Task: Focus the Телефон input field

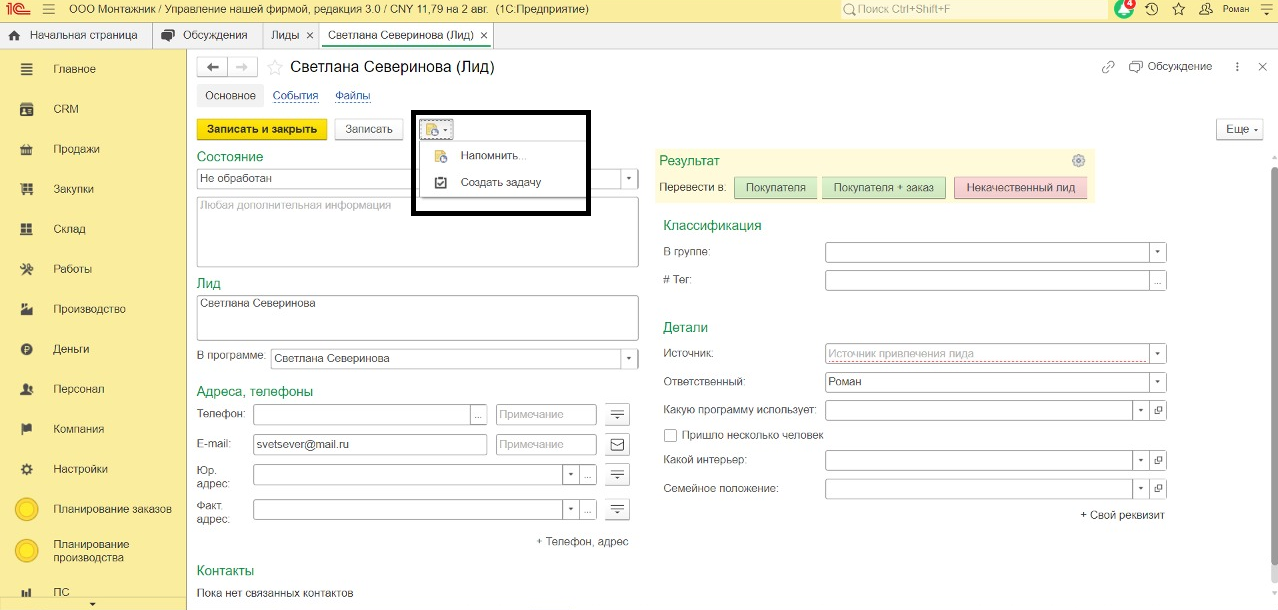Action: tap(362, 414)
